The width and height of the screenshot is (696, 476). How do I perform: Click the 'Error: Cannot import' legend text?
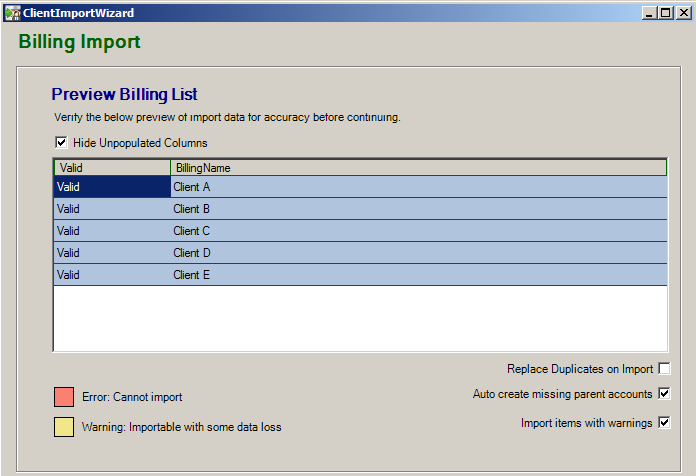(x=132, y=397)
